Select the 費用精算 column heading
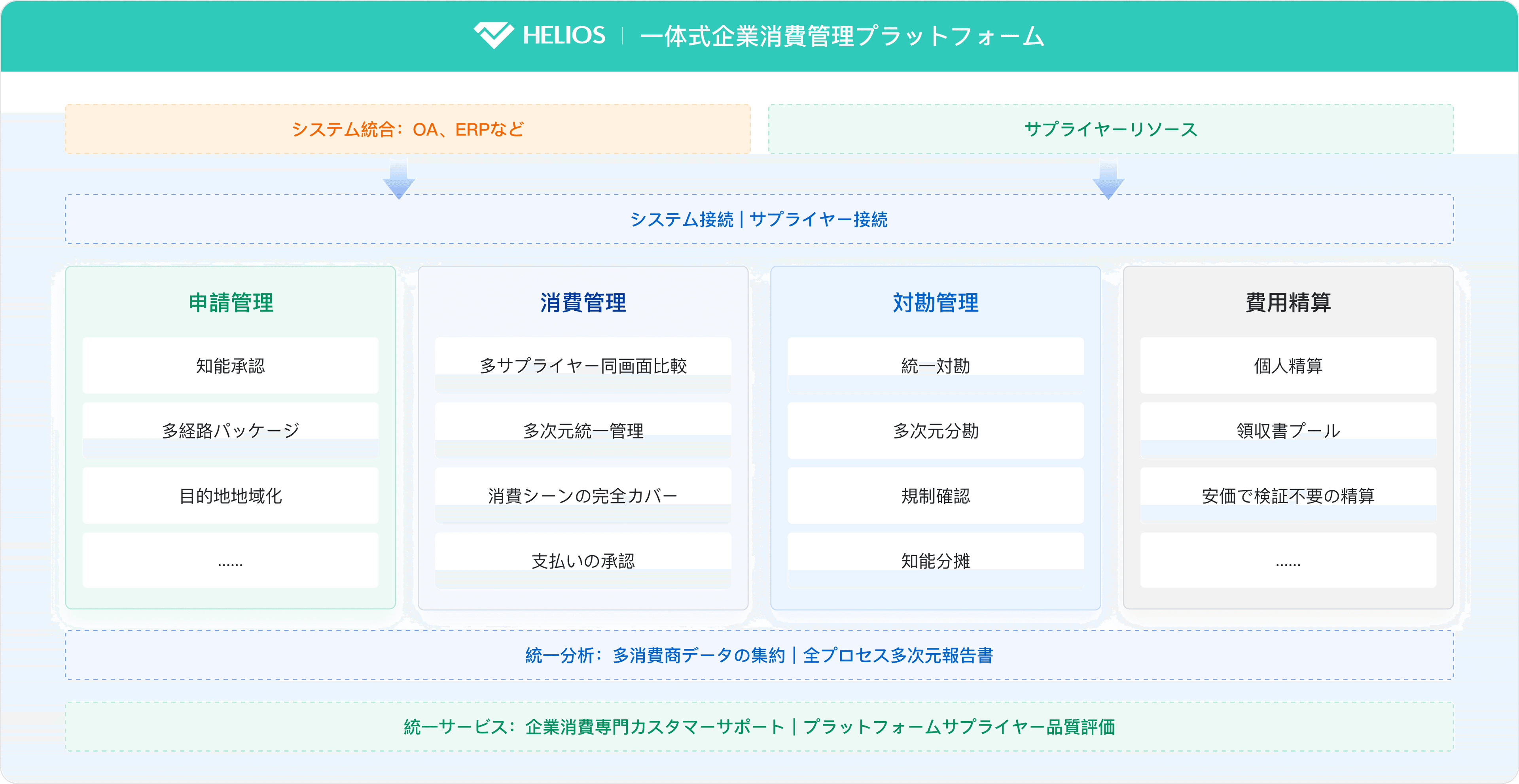1519x784 pixels. coord(1288,302)
